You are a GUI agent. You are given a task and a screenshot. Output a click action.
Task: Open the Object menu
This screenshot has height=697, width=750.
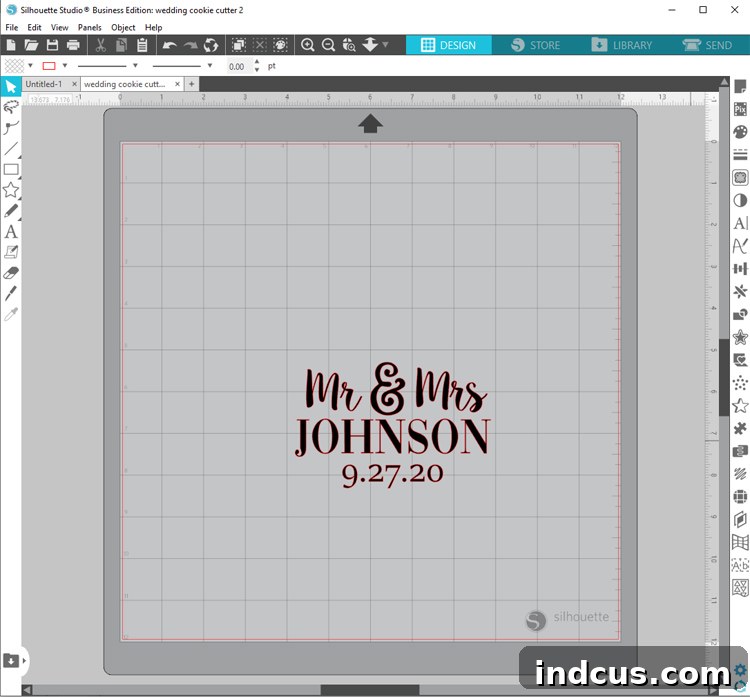tap(123, 27)
